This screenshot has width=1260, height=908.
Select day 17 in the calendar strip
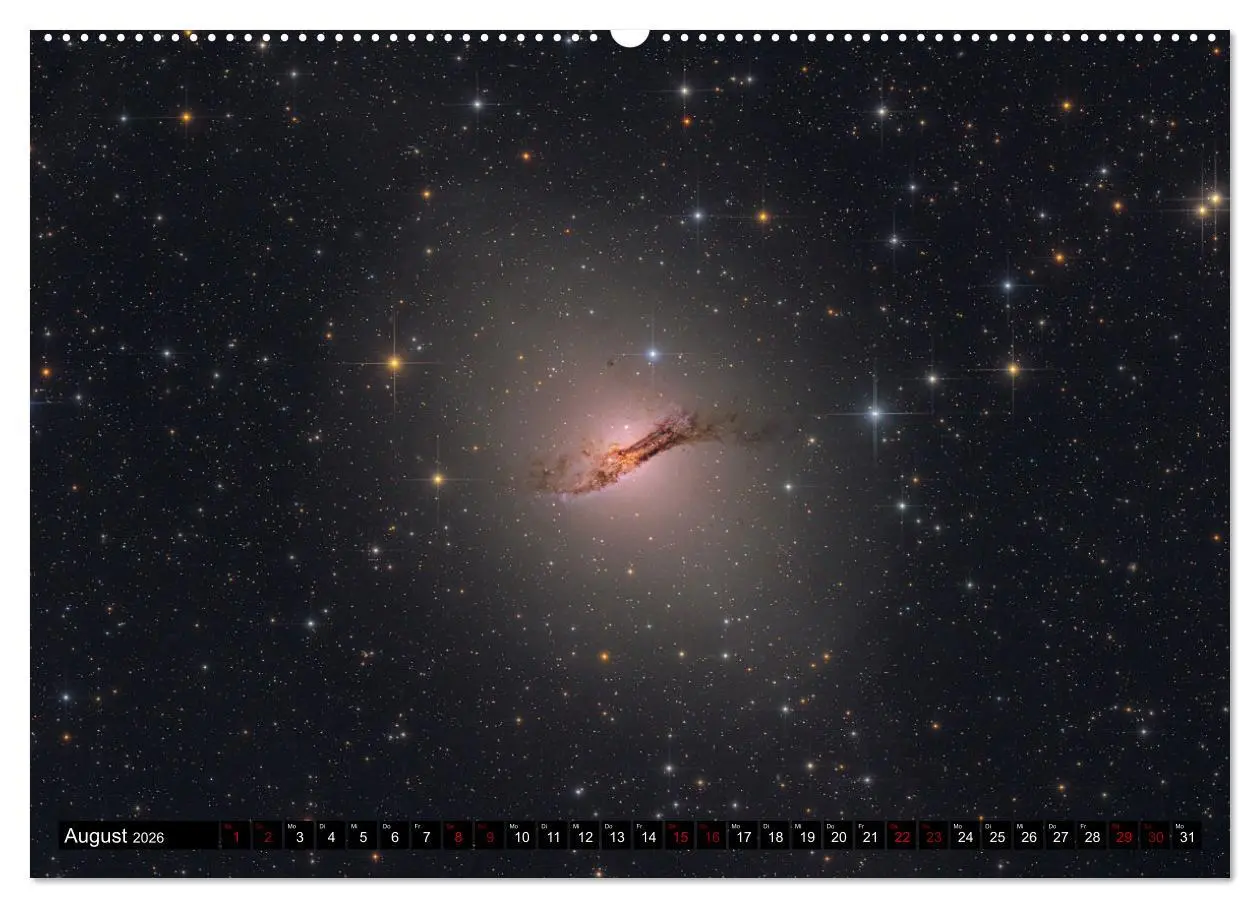tap(743, 836)
